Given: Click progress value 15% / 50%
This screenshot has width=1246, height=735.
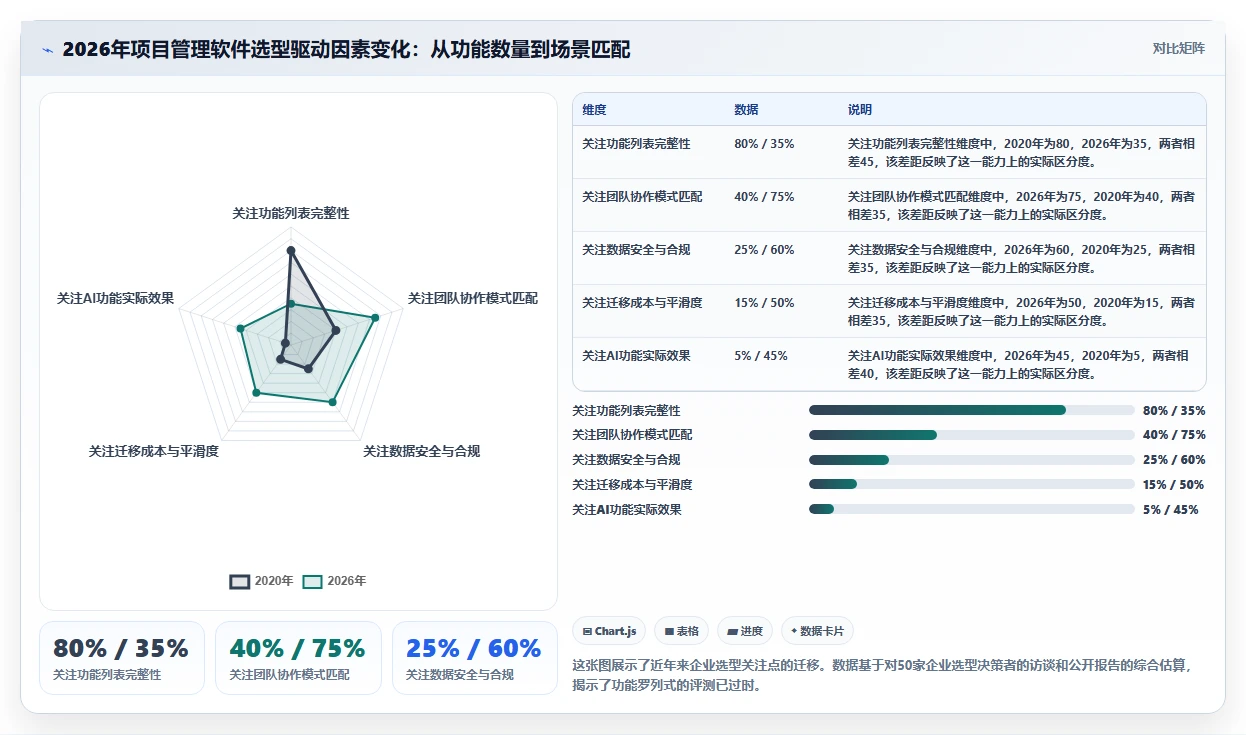Looking at the screenshot, I should pyautogui.click(x=1173, y=485).
